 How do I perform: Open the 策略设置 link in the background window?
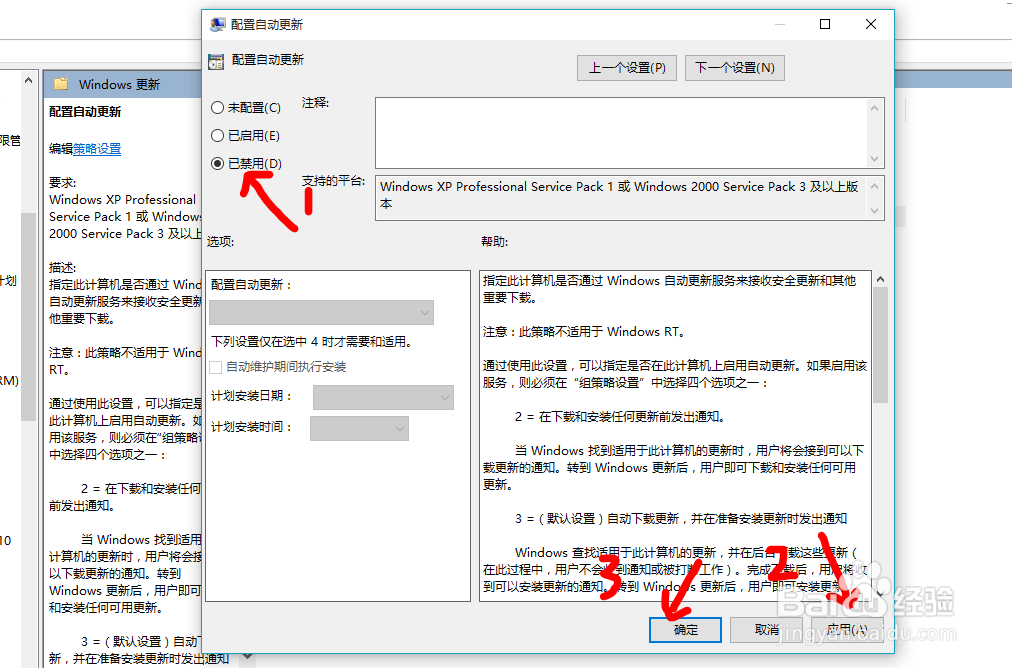pos(97,148)
